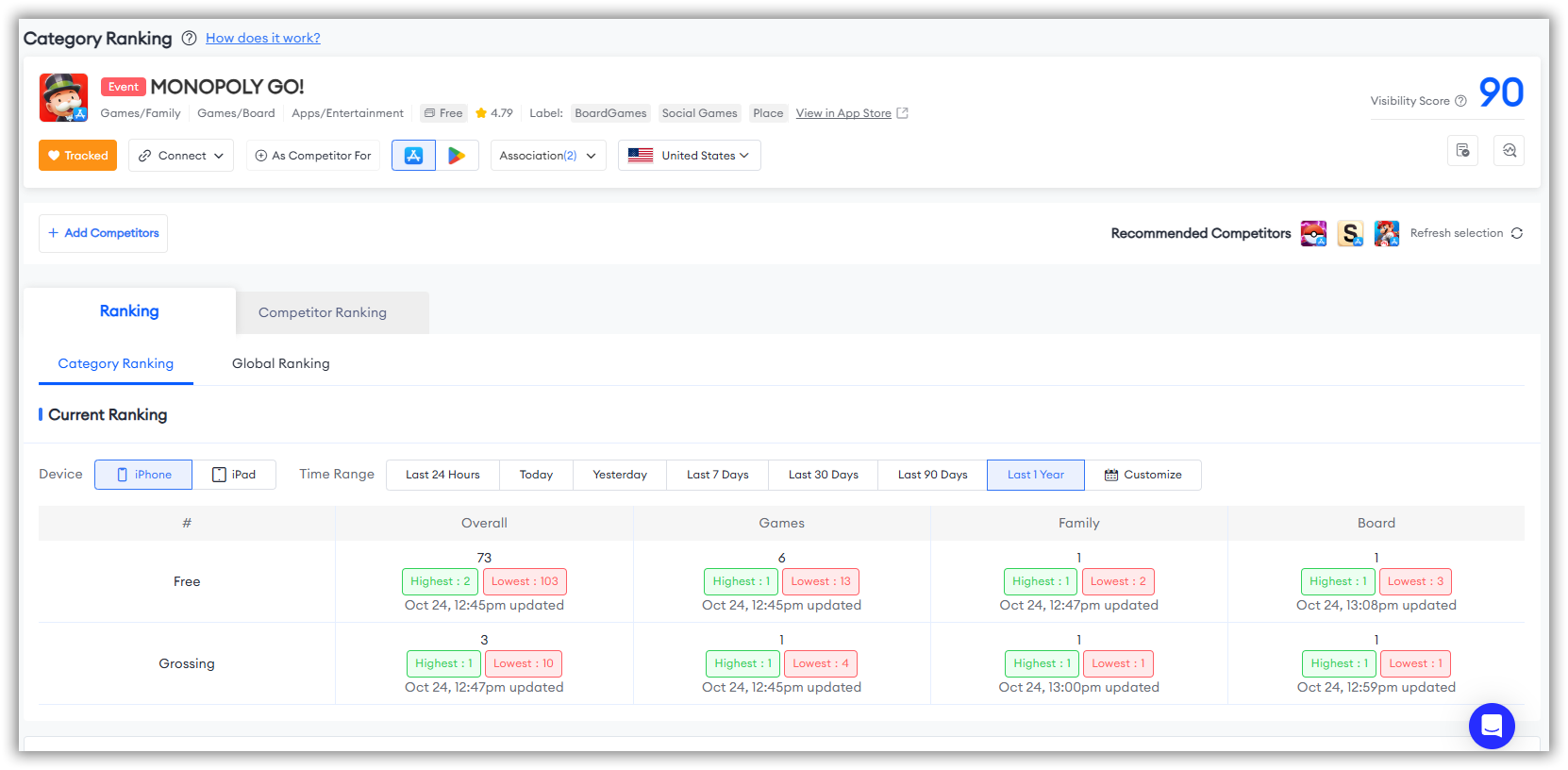Click the 4.79 star rating
Screen dimensions: 1568x770
[x=494, y=113]
